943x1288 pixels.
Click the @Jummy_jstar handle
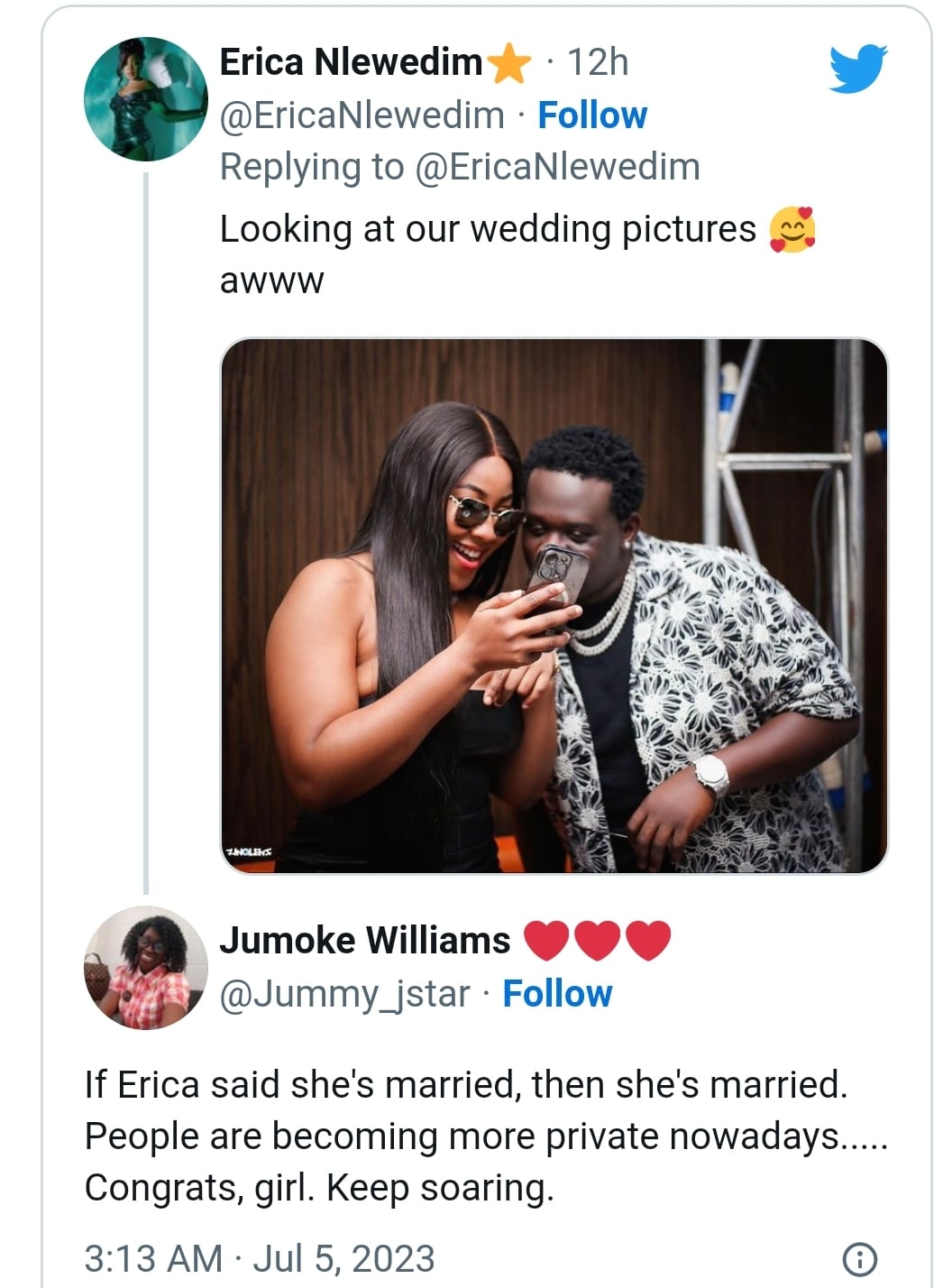[x=345, y=994]
